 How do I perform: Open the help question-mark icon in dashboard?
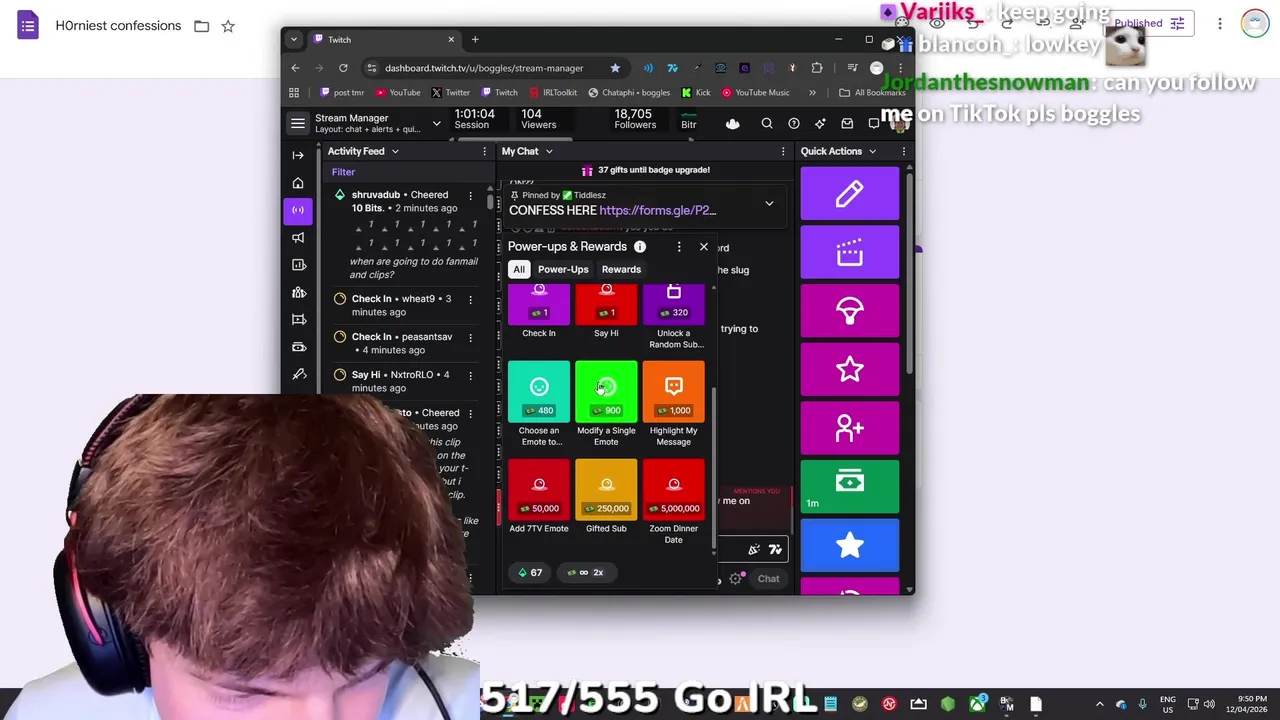click(794, 124)
